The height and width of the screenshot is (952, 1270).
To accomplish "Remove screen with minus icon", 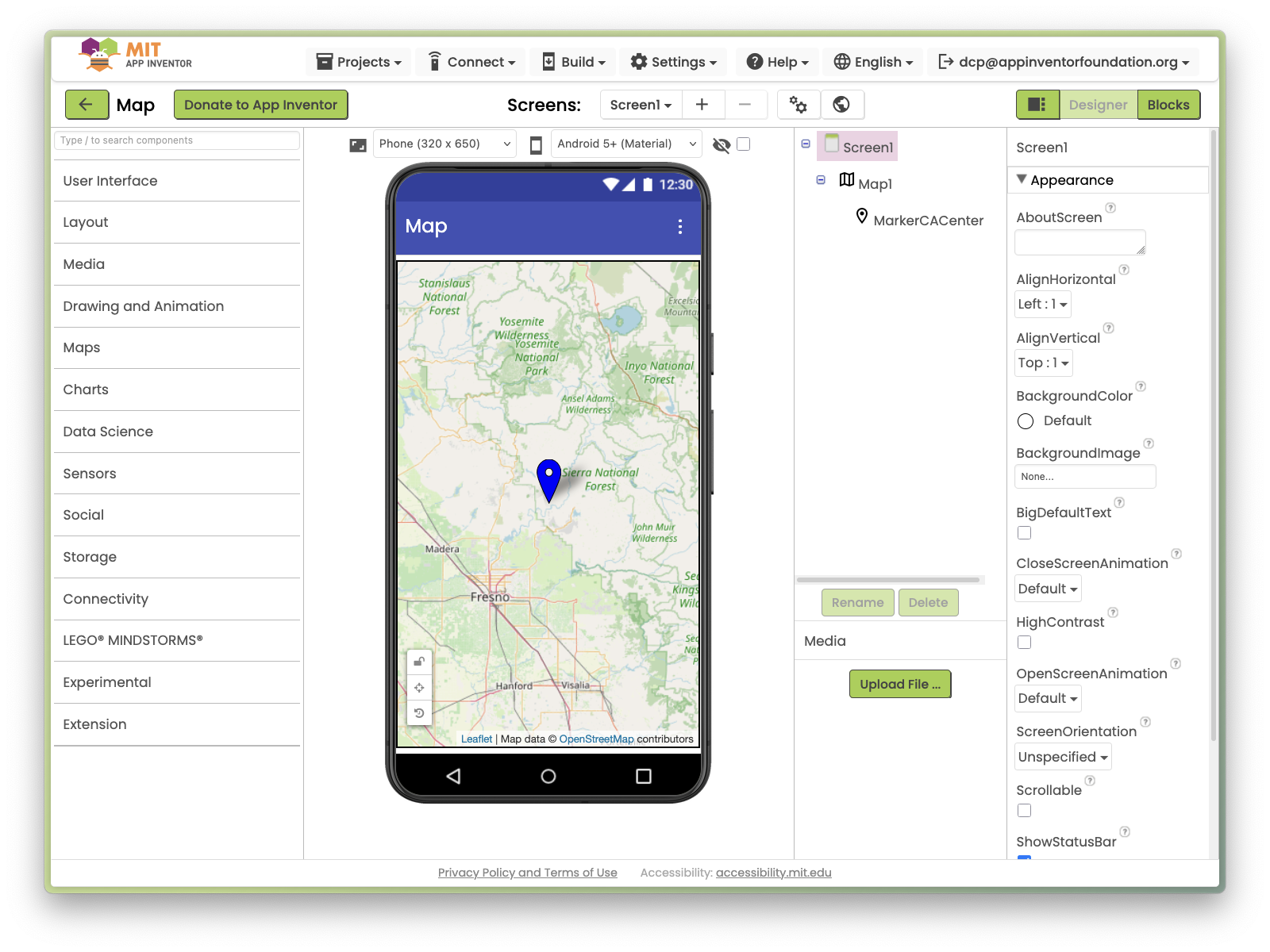I will pos(745,105).
